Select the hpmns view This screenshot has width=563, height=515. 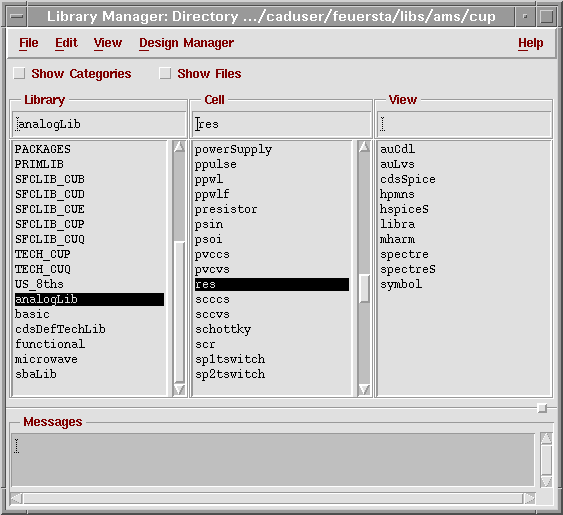[x=397, y=194]
